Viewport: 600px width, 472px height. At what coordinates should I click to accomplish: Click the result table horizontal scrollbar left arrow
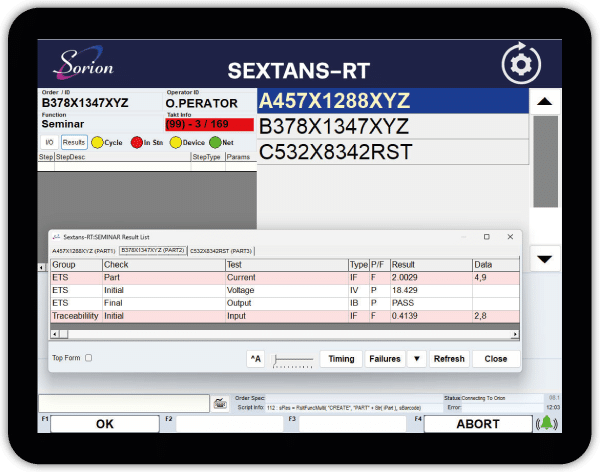[55, 334]
